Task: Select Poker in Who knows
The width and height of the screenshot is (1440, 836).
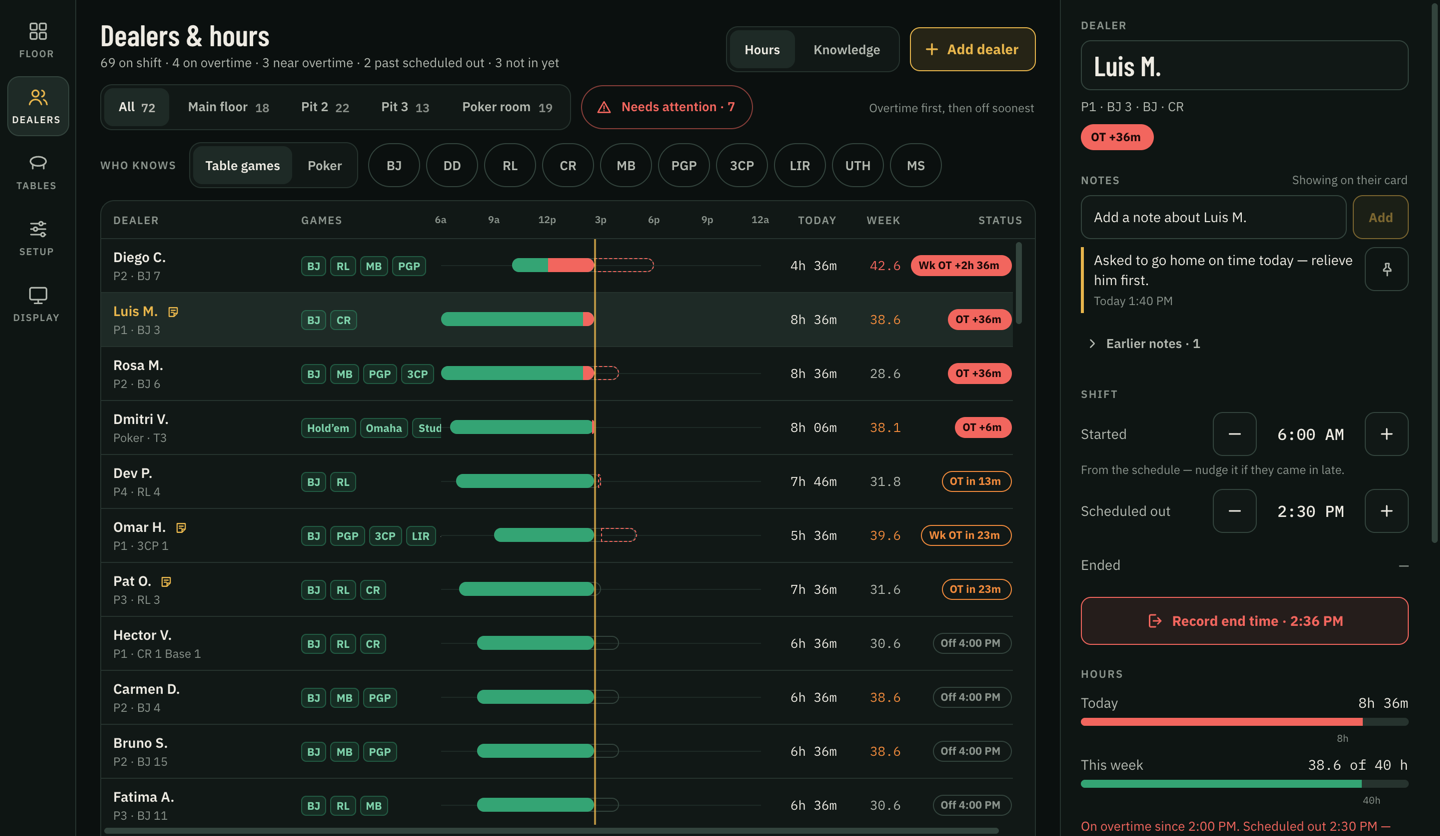Action: (324, 166)
